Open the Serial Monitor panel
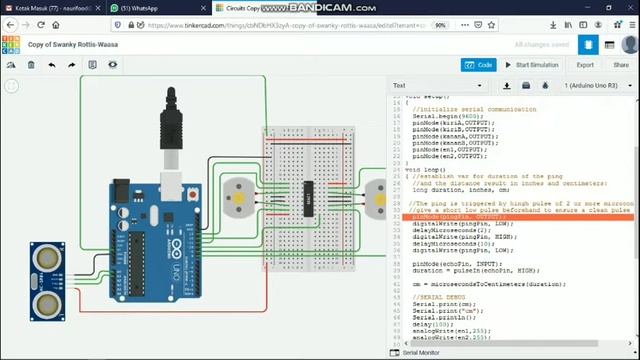Screen dimensions: 640x360 pyautogui.click(x=415, y=353)
